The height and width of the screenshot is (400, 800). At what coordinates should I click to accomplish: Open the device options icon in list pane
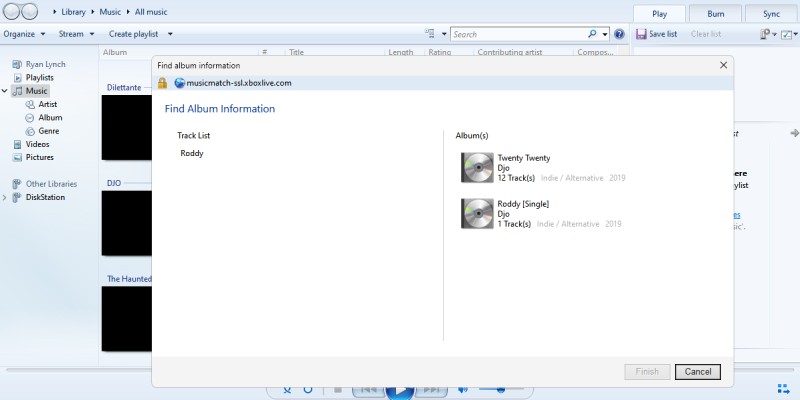point(765,34)
